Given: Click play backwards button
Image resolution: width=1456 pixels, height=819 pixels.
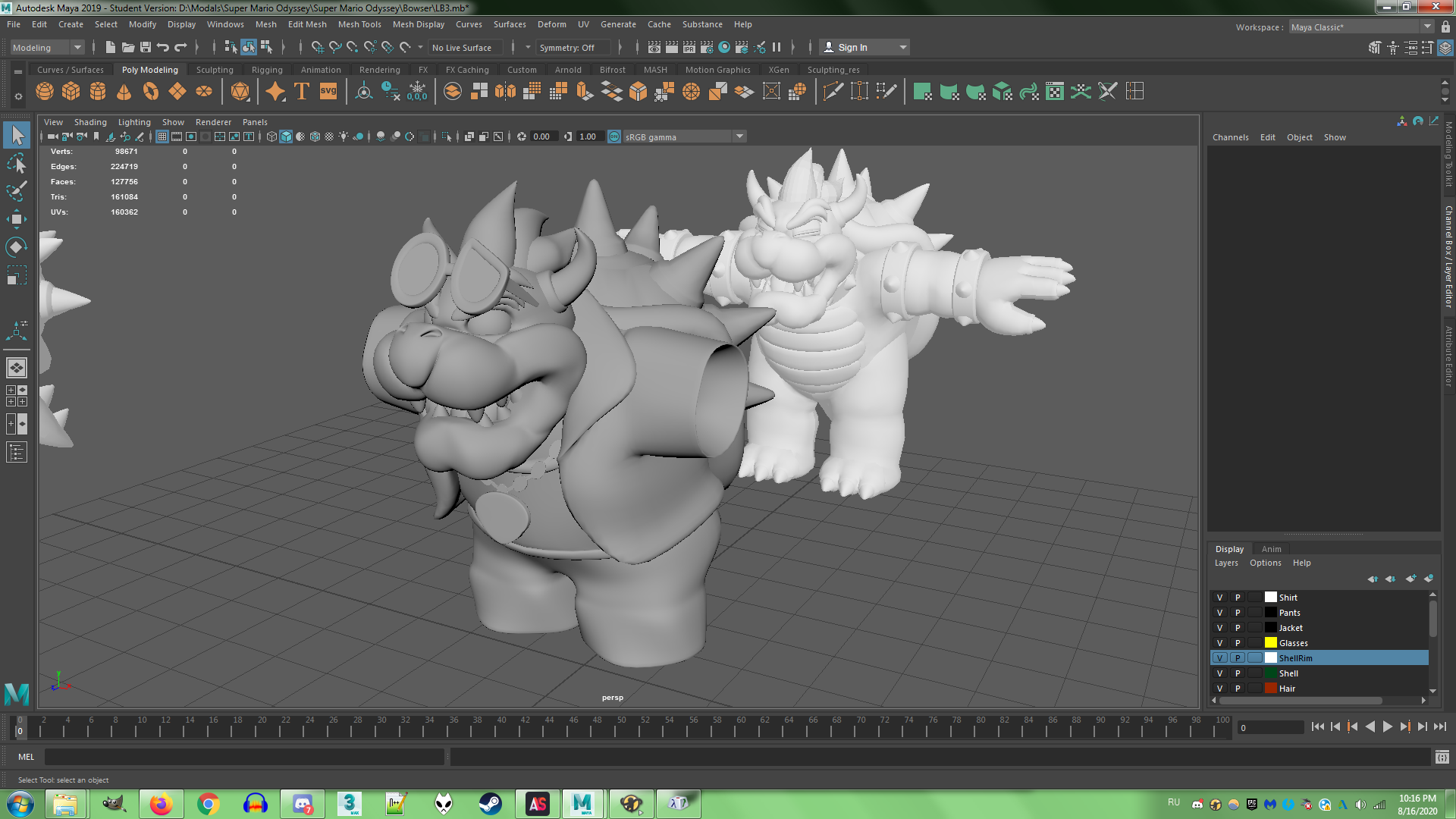Looking at the screenshot, I should click(x=1370, y=726).
